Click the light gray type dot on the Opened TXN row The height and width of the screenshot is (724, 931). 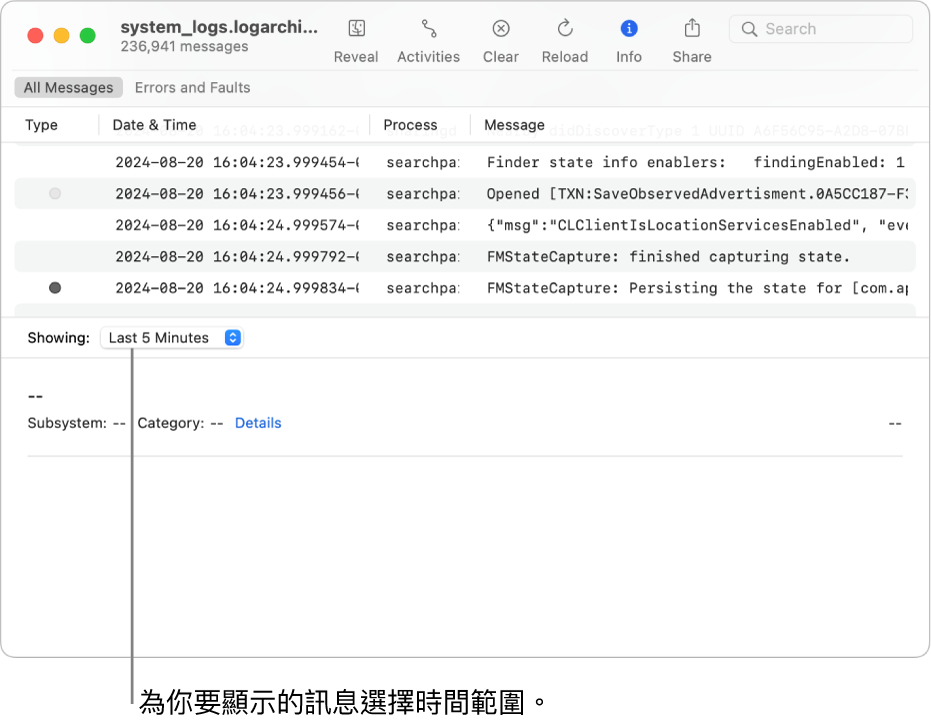click(55, 194)
